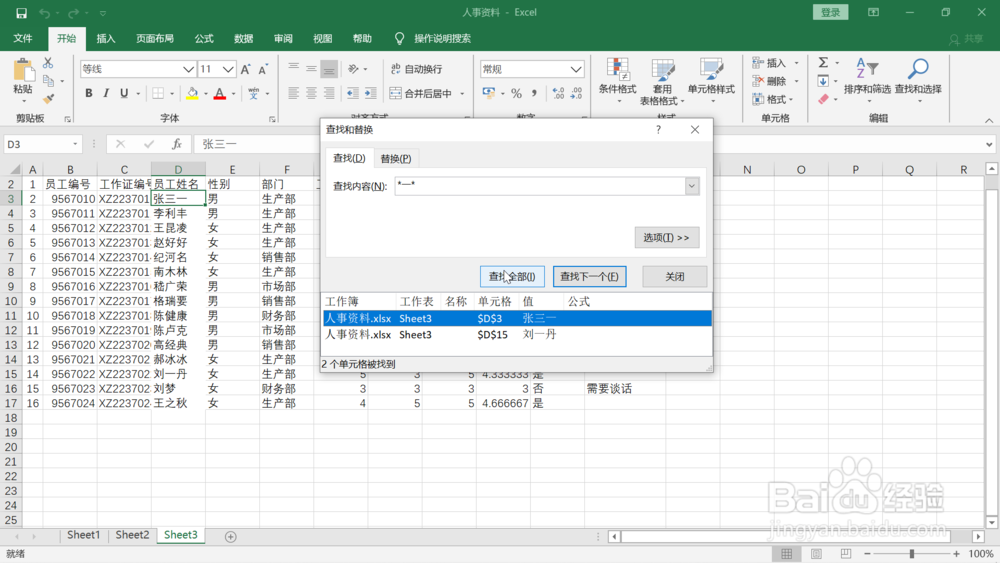Open the Insert (插入) cells dropdown
The height and width of the screenshot is (563, 1000).
pos(775,62)
